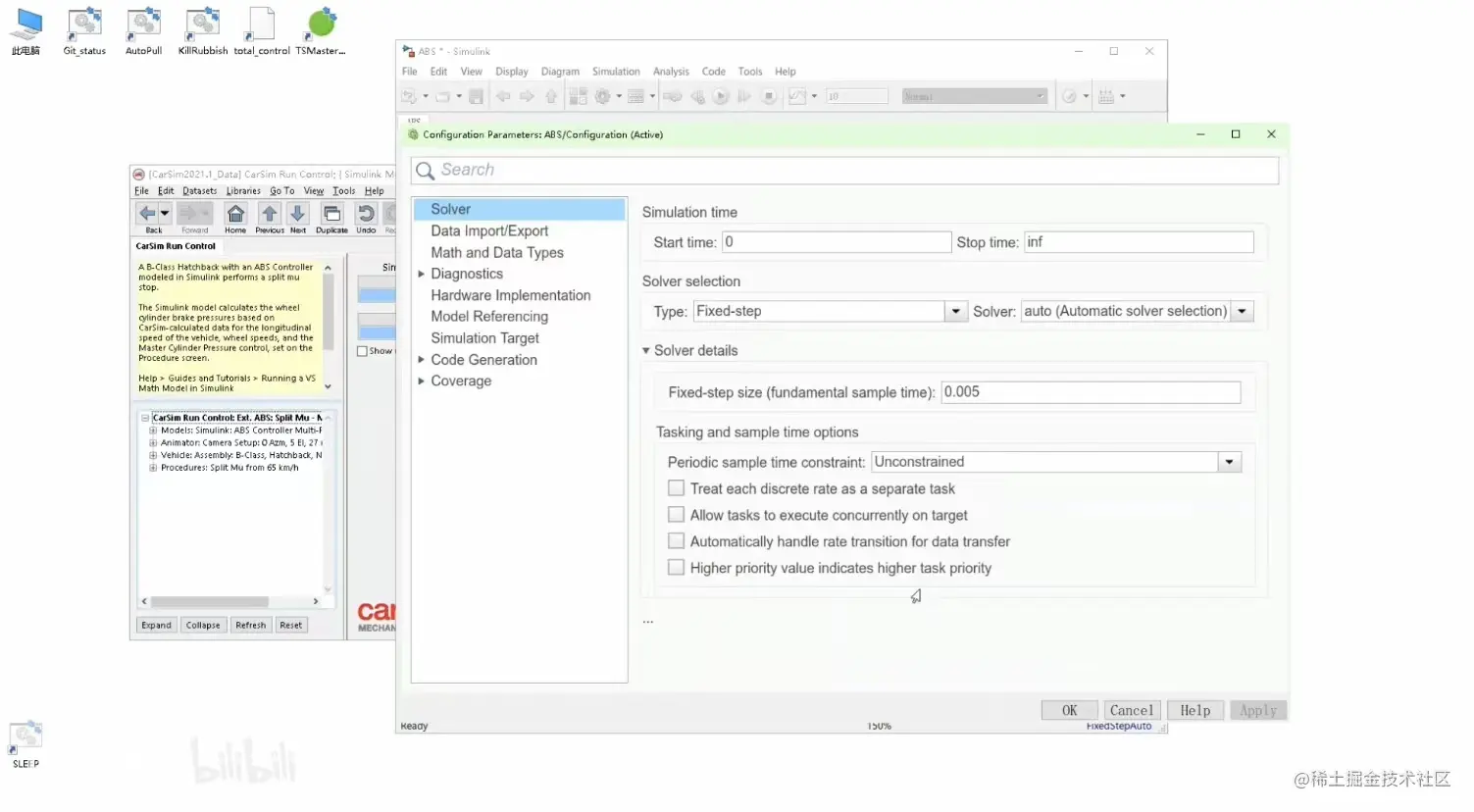Screen dimensions: 1474x812
Task: Click the Simulink open-file icon
Action: tap(442, 96)
